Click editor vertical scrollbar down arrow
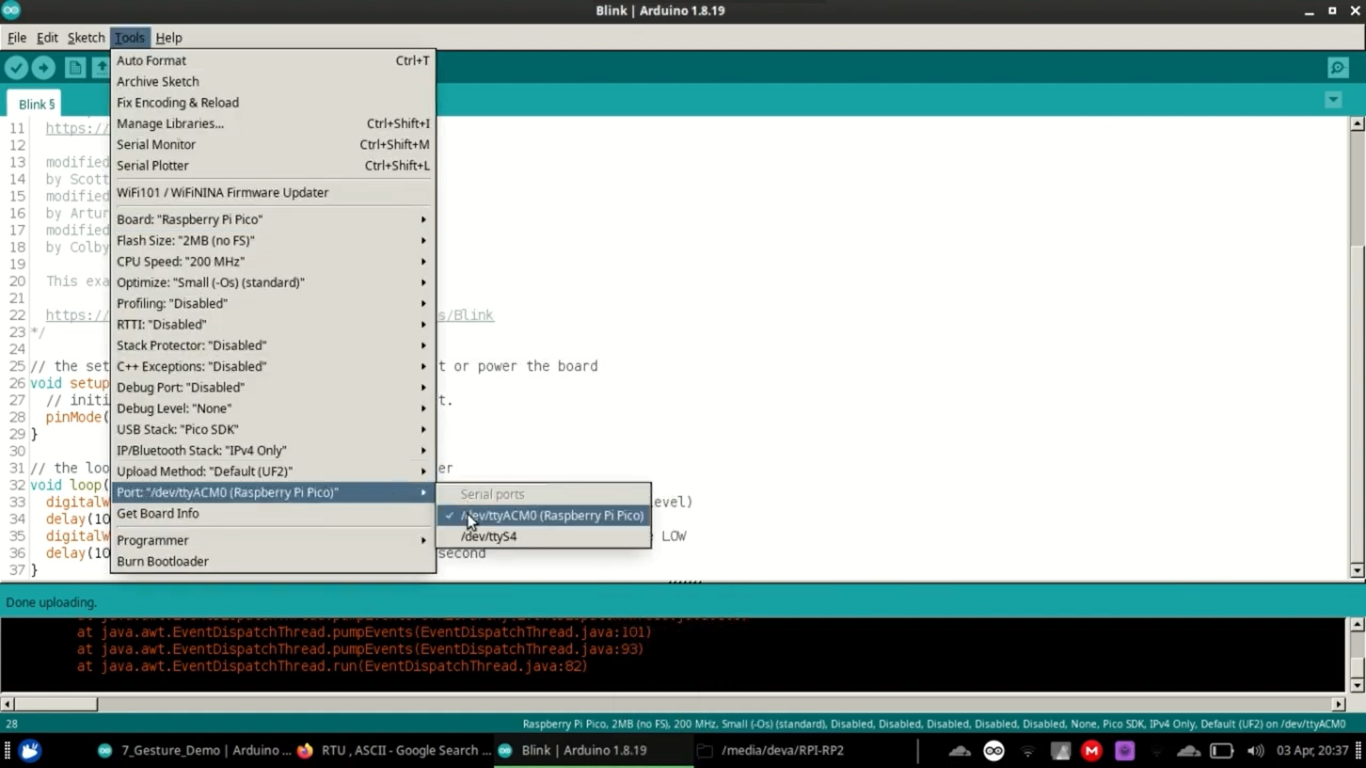Screen dimensions: 1366x768 pyautogui.click(x=1357, y=570)
